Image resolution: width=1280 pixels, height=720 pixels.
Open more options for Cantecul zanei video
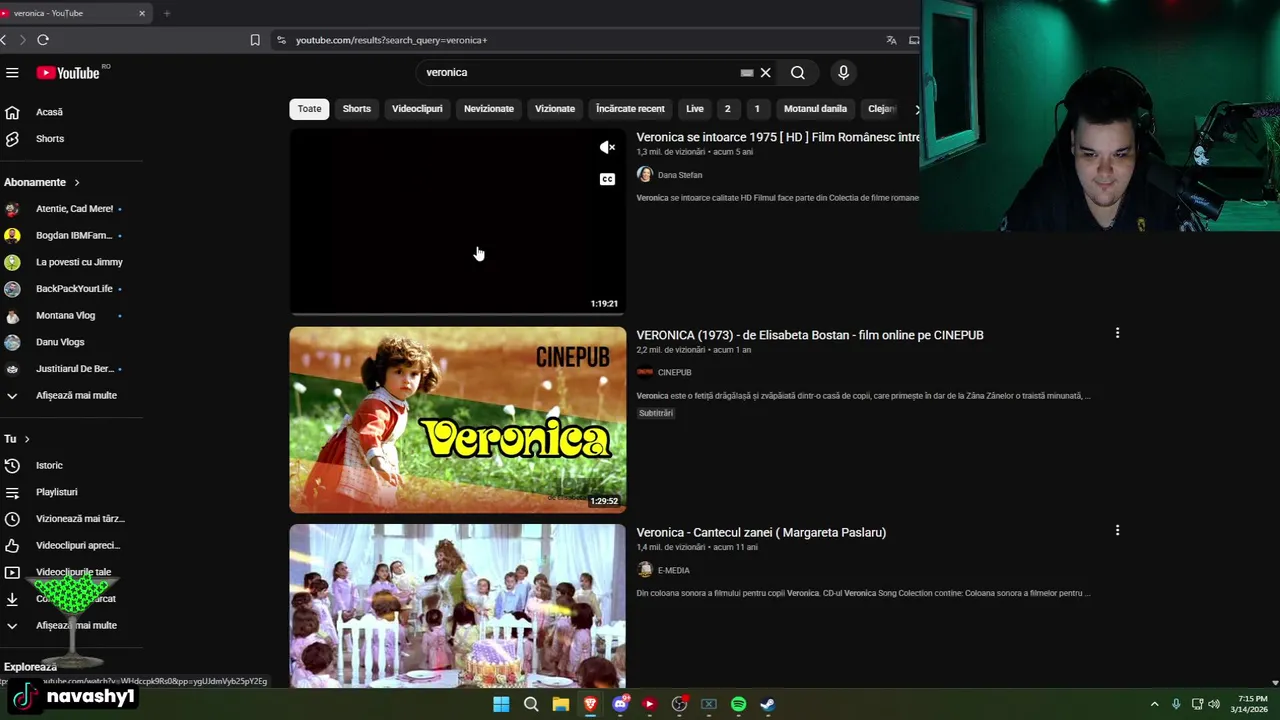tap(1117, 531)
